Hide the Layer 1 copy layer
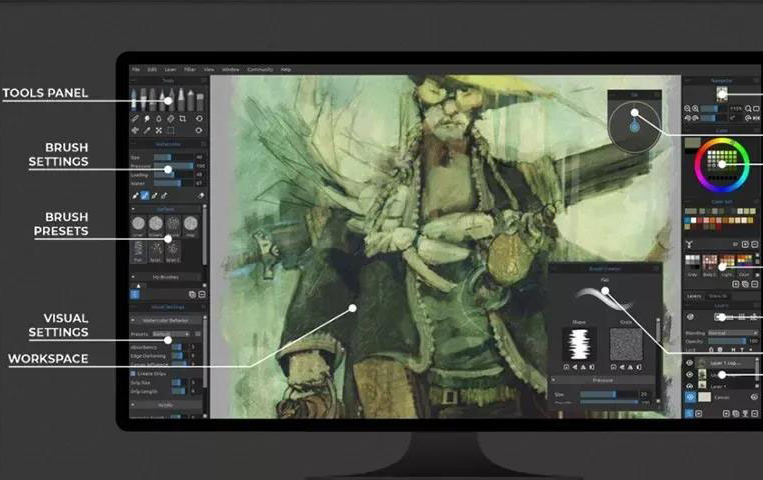Image resolution: width=763 pixels, height=480 pixels. (x=690, y=363)
